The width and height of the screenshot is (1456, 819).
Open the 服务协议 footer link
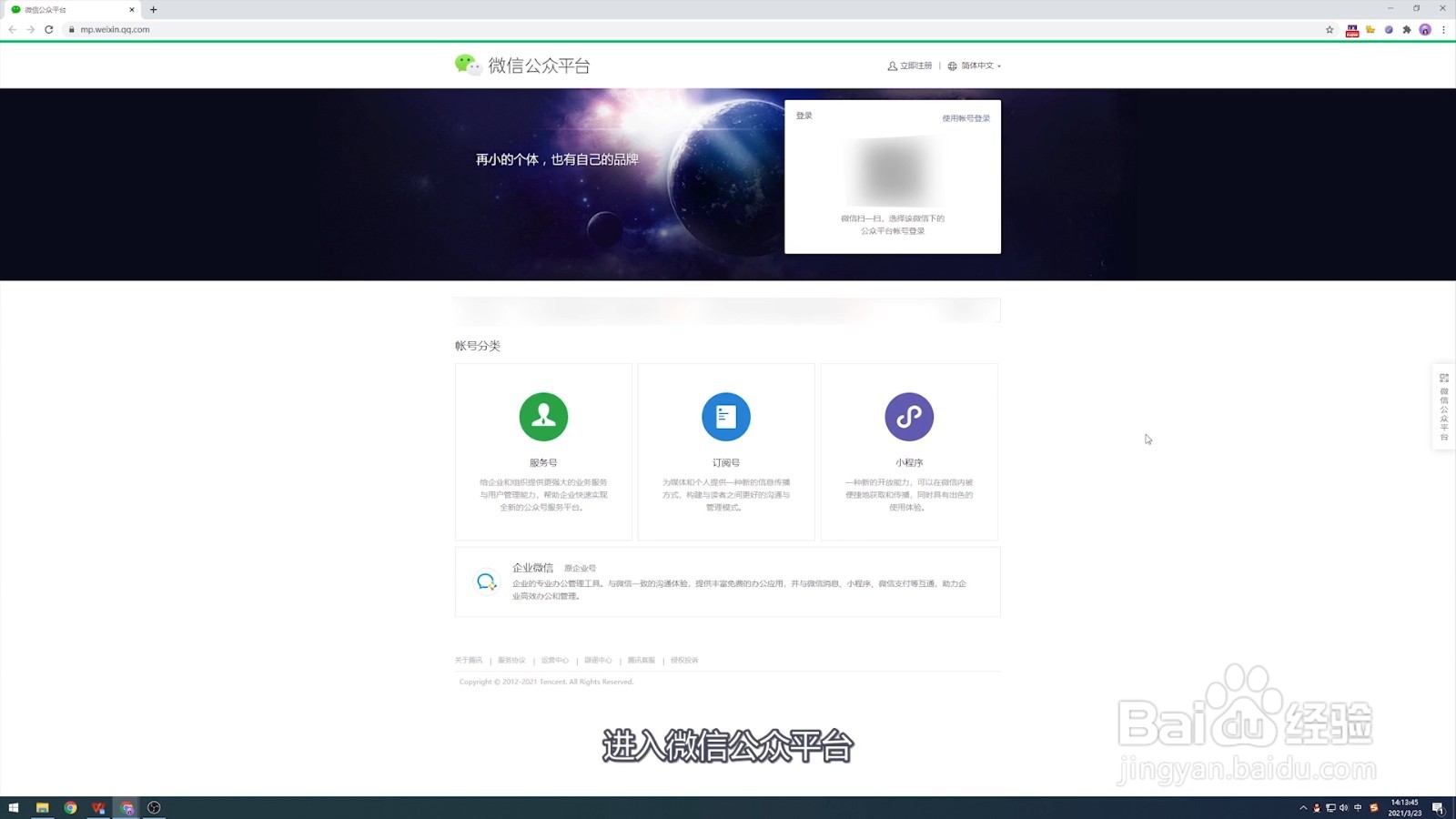511,661
